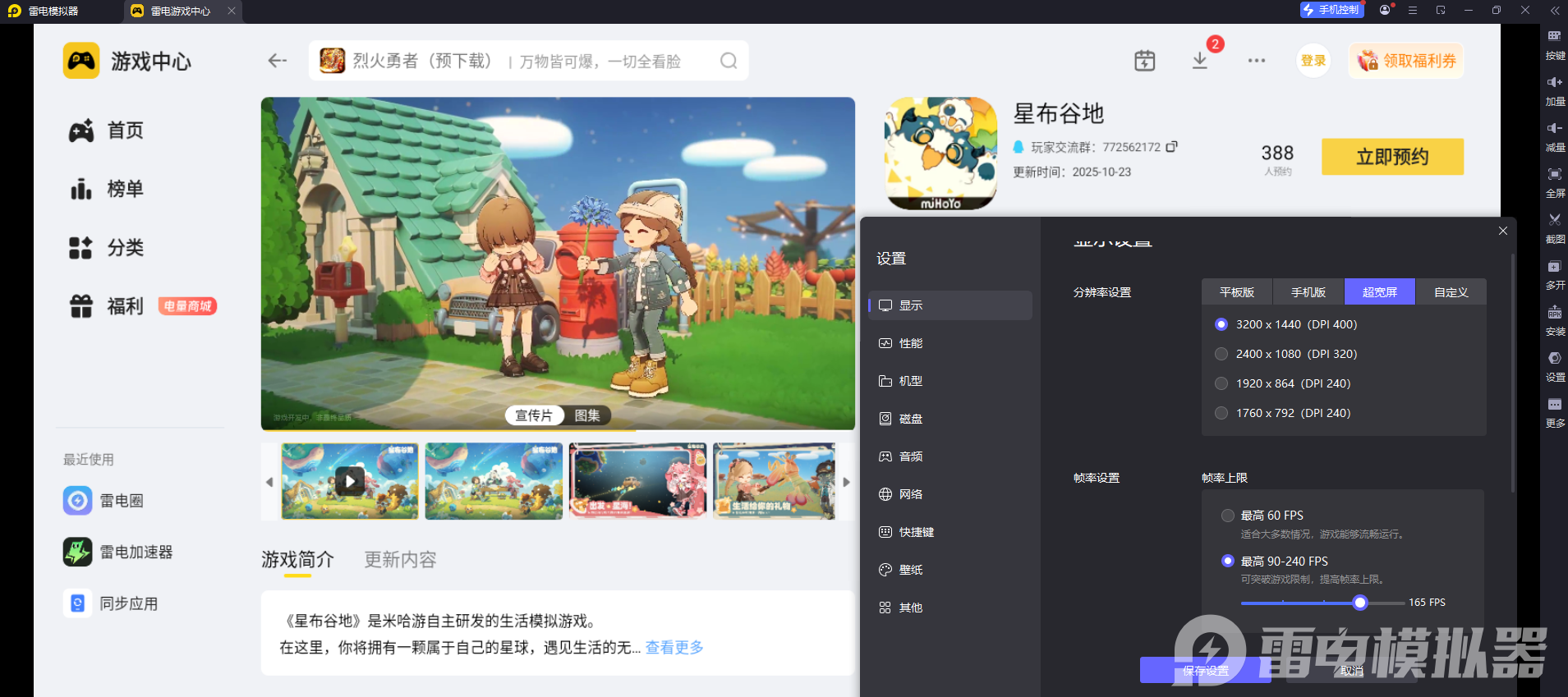The width and height of the screenshot is (1568, 697).
Task: Open 显示 settings category
Action: pyautogui.click(x=950, y=305)
